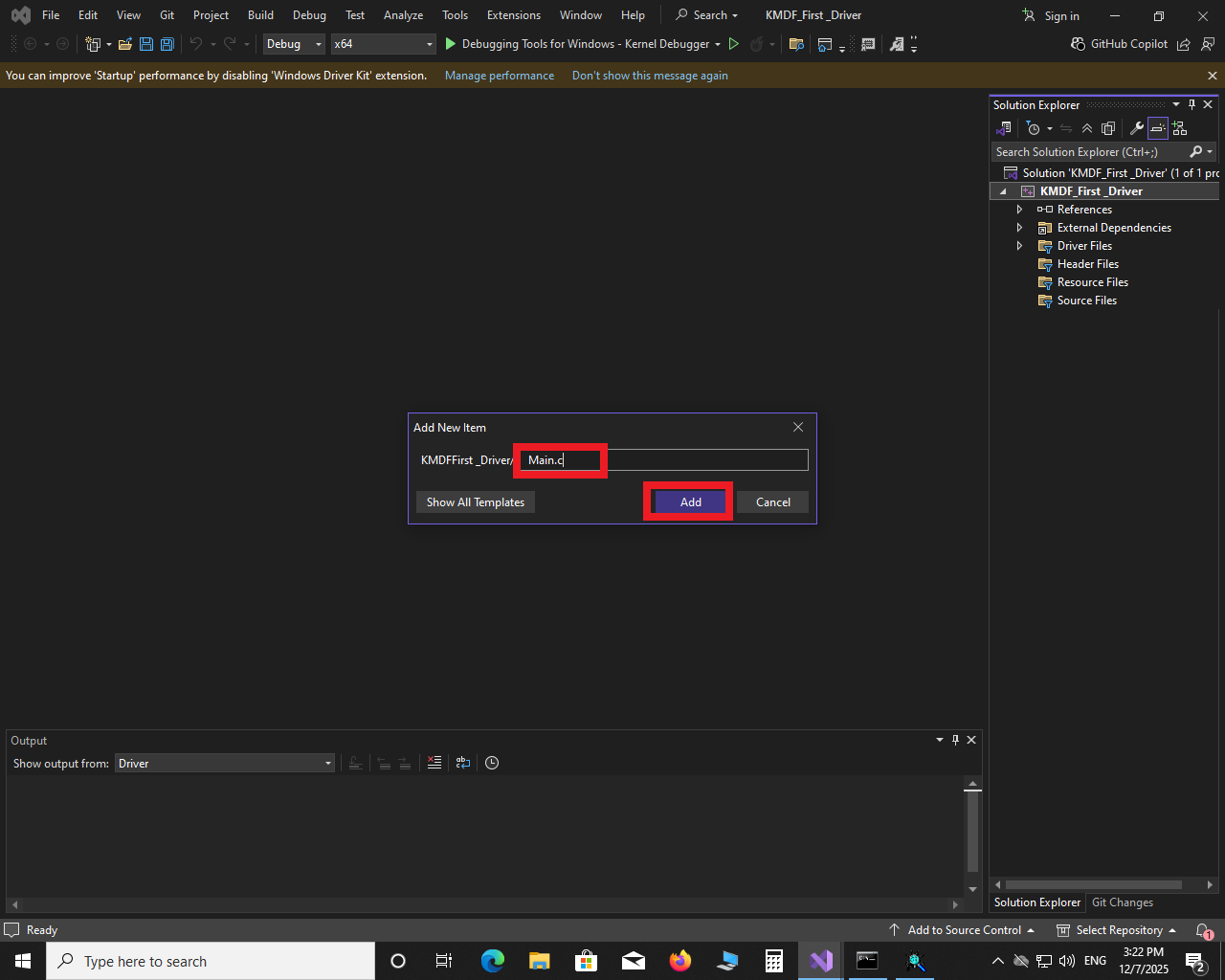
Task: Toggle Word Wrap in Output panel
Action: coord(463,763)
